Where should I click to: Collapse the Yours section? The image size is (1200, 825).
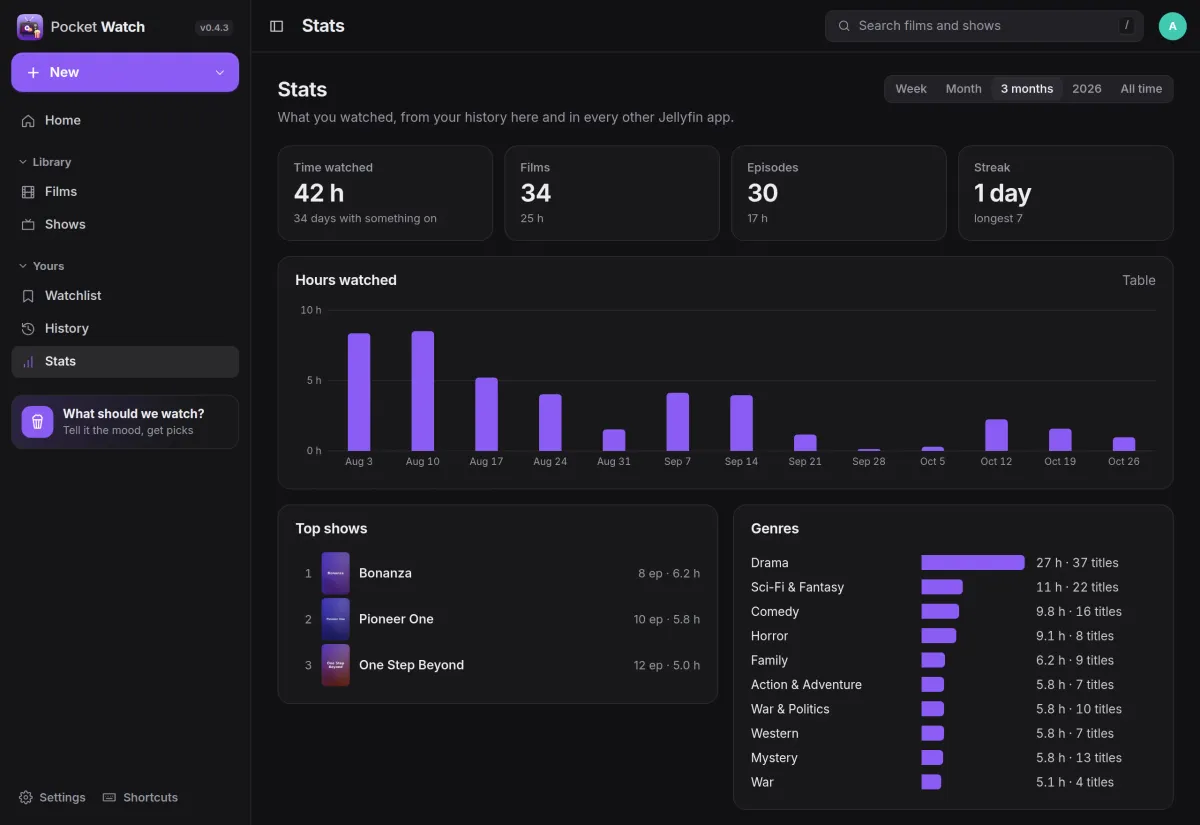coord(41,266)
